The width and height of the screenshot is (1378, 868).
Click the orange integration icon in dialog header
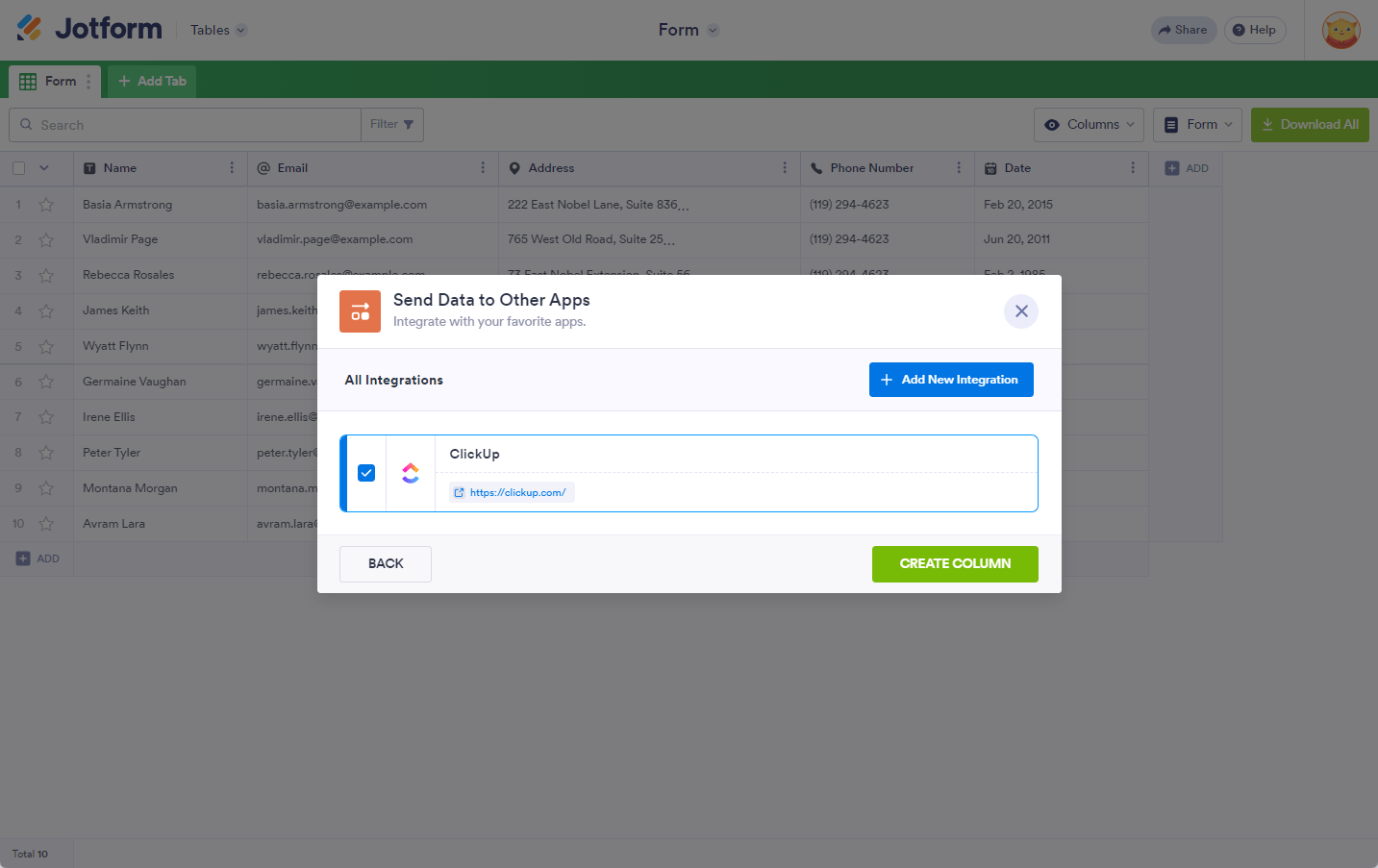pos(360,311)
